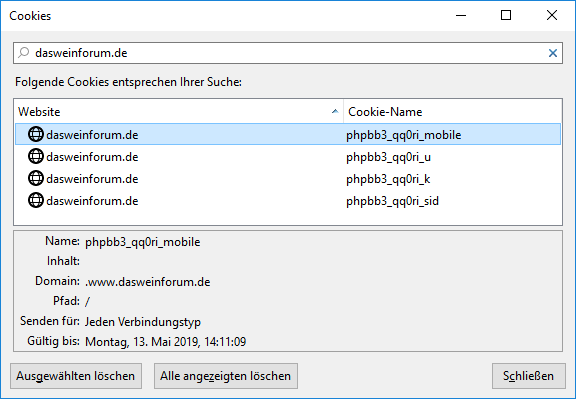Screen dimensions: 576x399
Task: Click the Website column sort arrow
Action: tap(335, 111)
